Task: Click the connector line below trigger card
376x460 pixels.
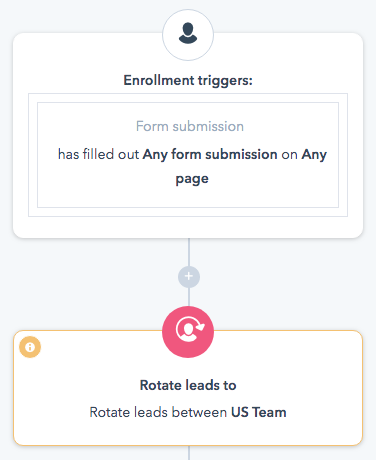Action: pyautogui.click(x=189, y=252)
